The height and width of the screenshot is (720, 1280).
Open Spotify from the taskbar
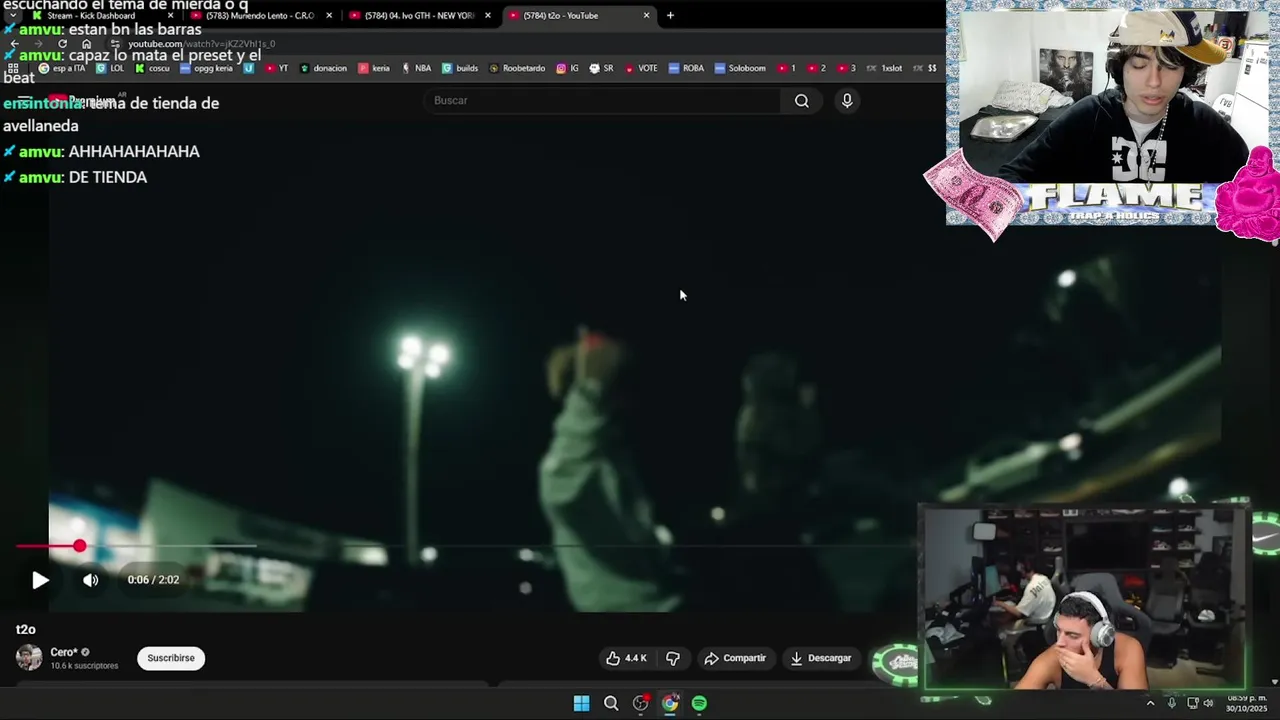click(699, 703)
